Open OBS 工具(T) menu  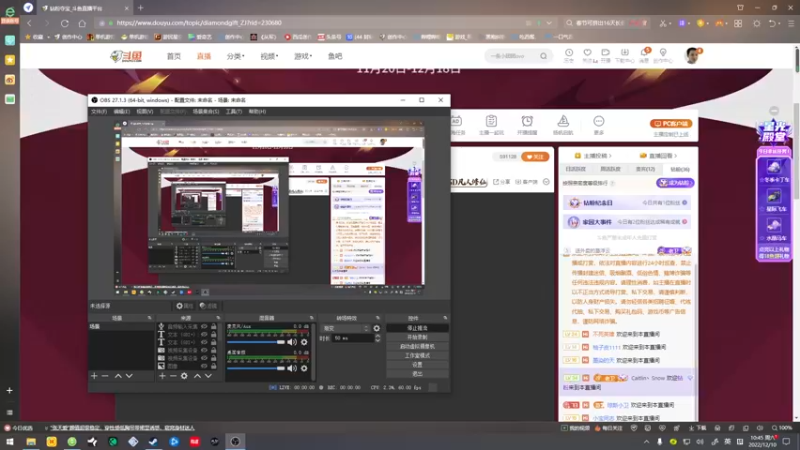234,111
